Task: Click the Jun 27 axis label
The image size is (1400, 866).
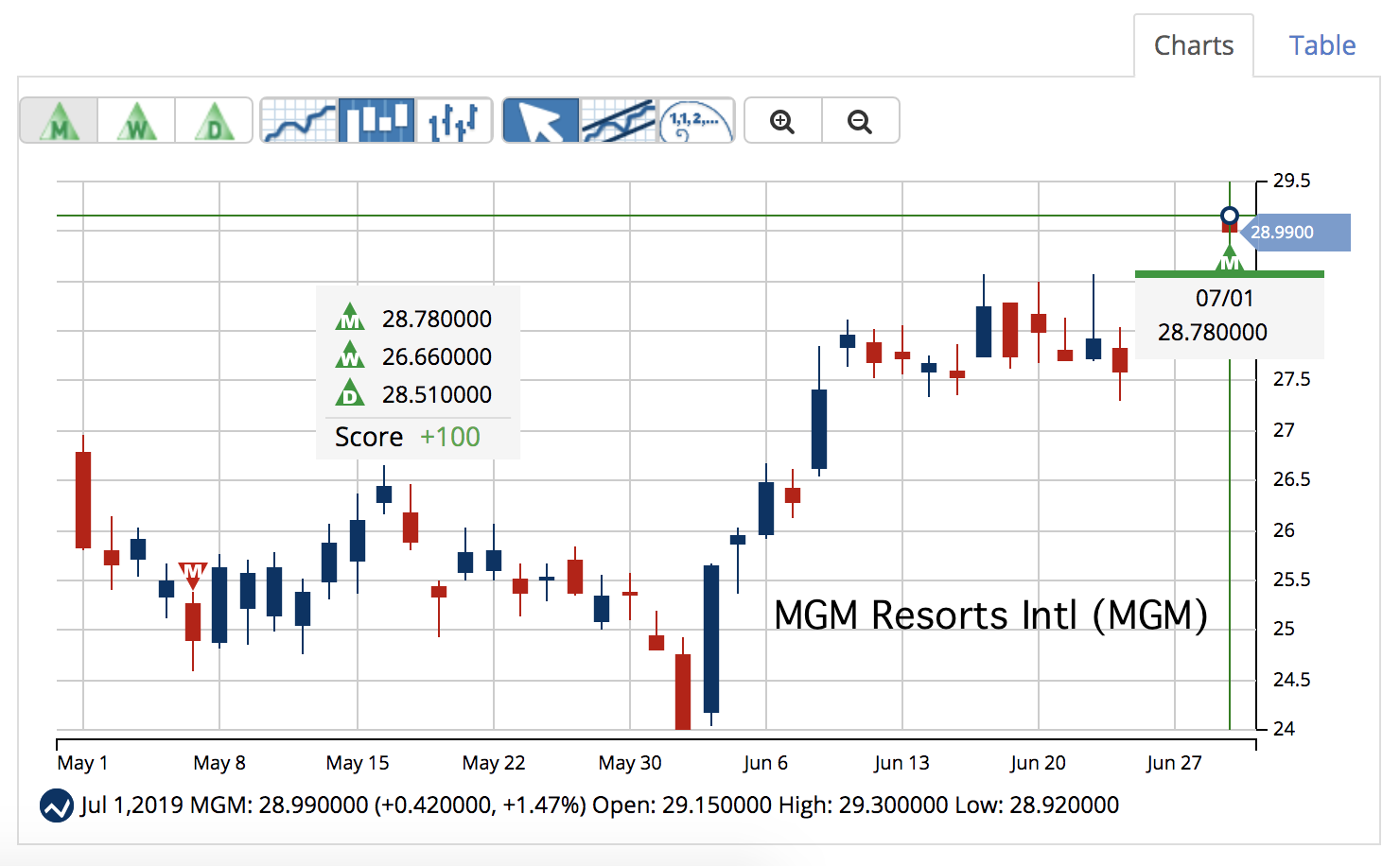Action: point(1174,763)
